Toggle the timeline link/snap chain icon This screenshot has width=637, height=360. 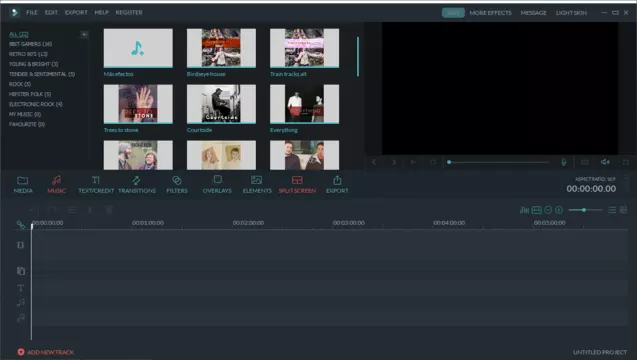click(x=21, y=224)
